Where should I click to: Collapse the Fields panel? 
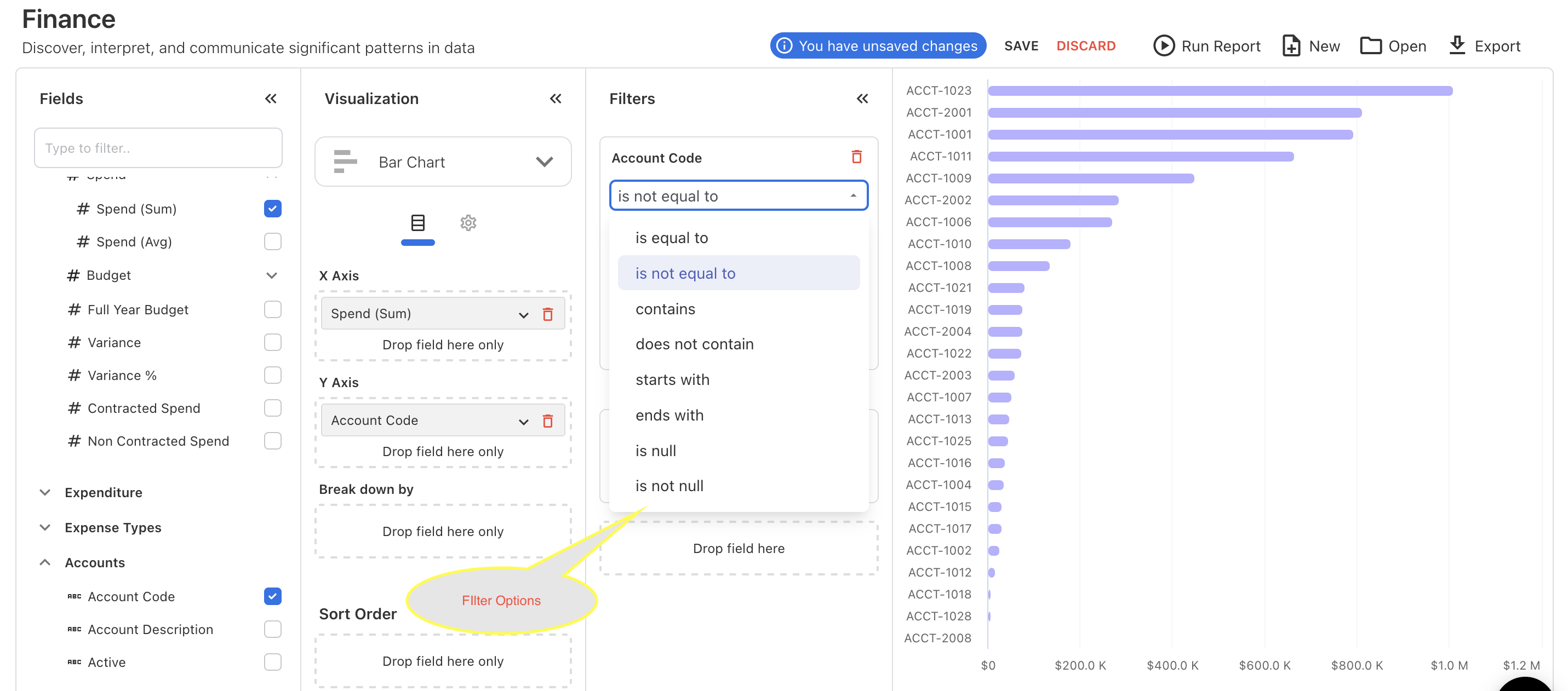click(x=271, y=99)
